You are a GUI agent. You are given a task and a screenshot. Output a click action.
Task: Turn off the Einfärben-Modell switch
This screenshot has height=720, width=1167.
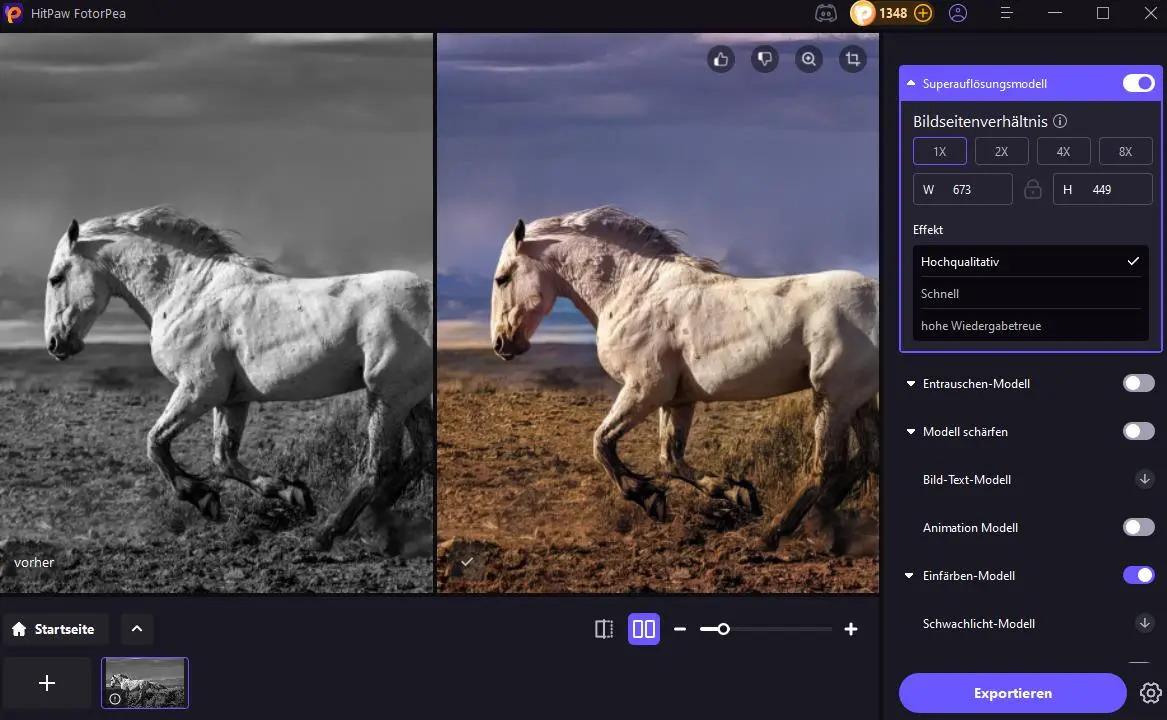(1138, 575)
